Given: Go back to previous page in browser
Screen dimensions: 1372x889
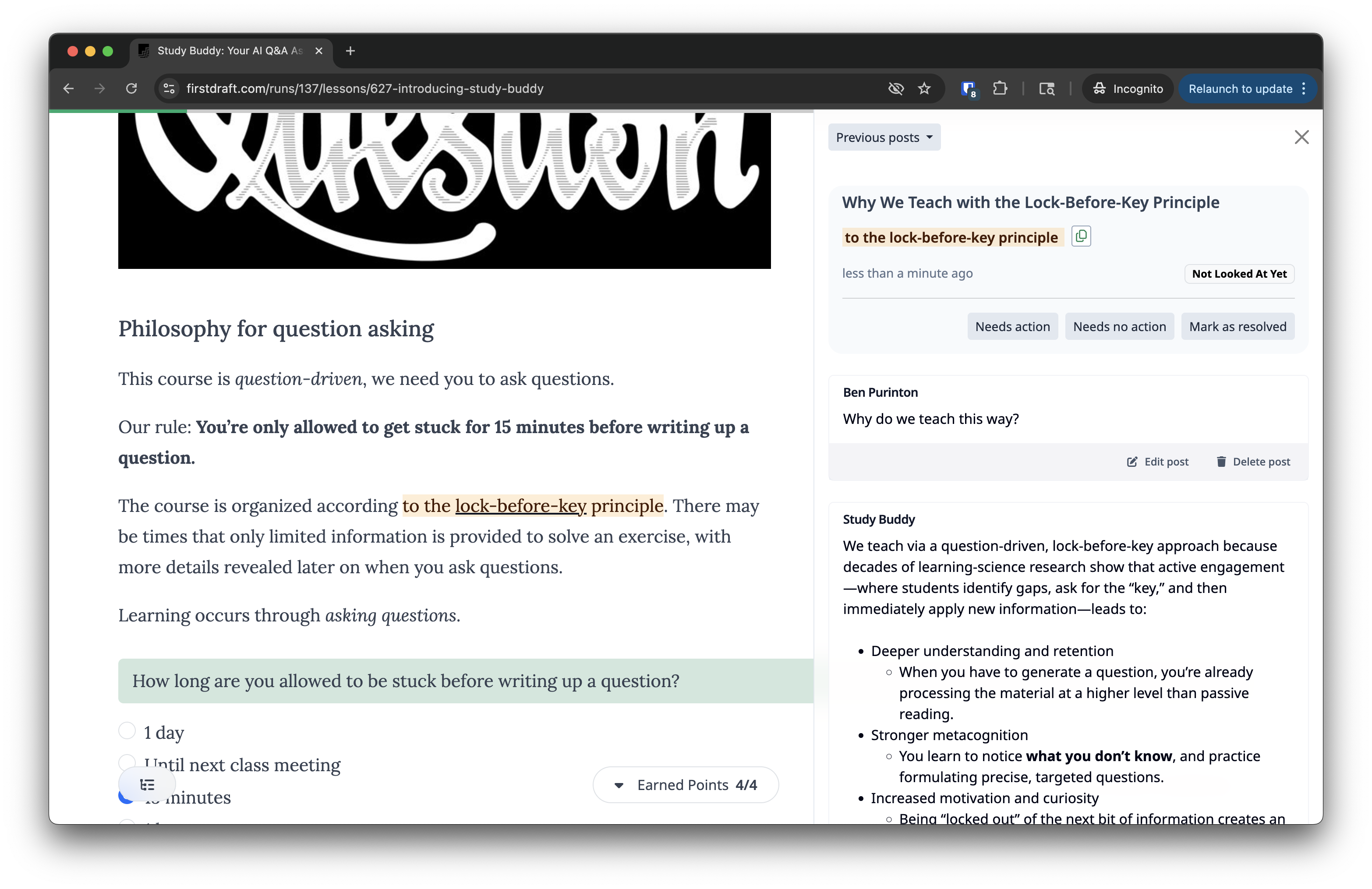Looking at the screenshot, I should (x=69, y=89).
